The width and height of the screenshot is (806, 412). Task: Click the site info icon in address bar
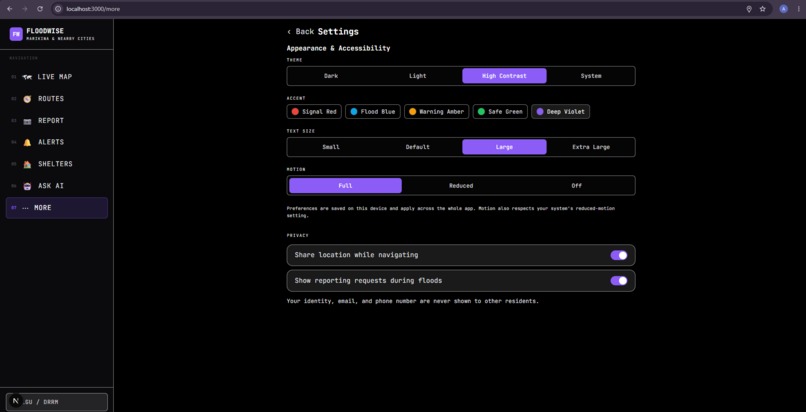pyautogui.click(x=58, y=9)
